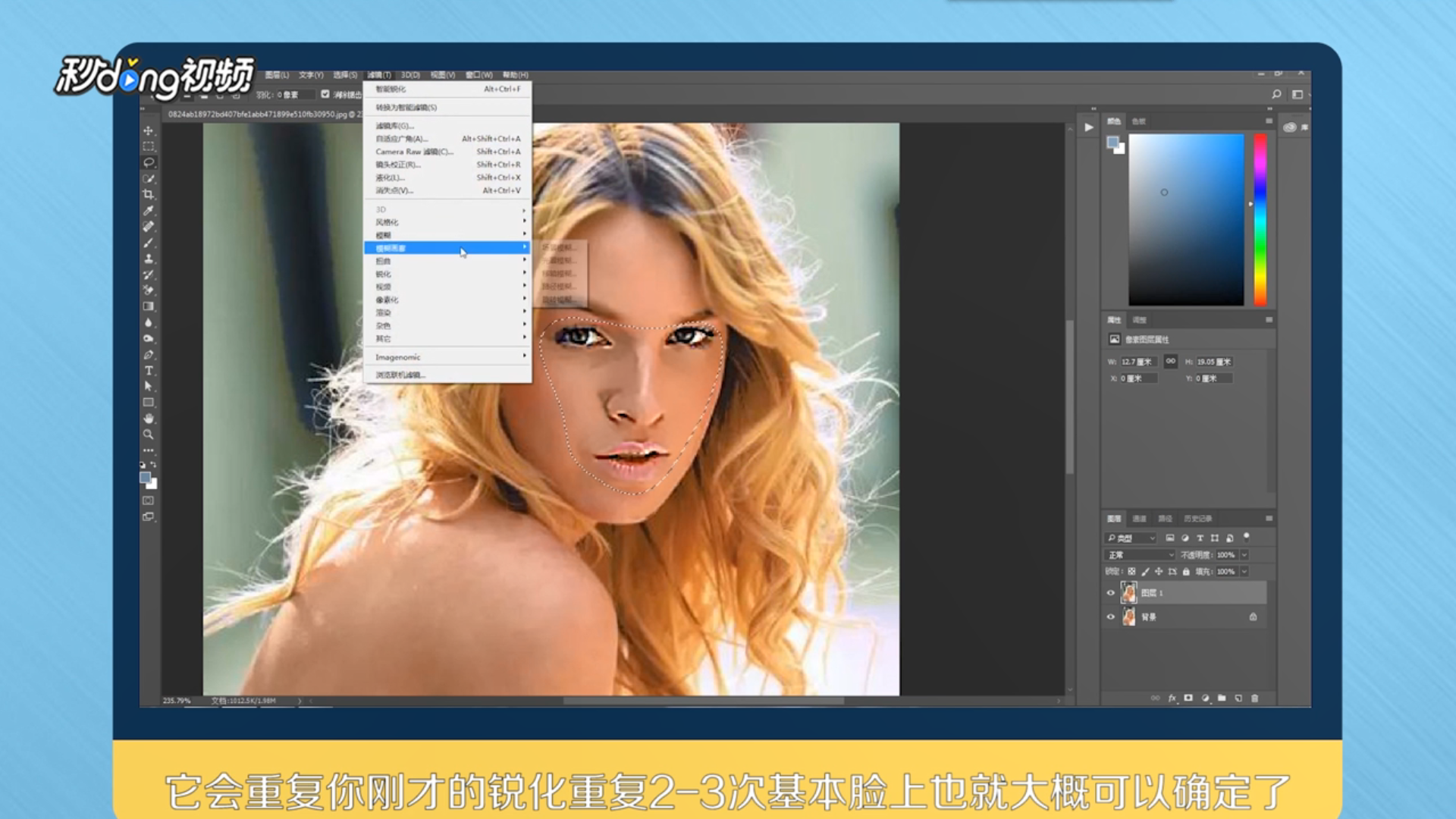The height and width of the screenshot is (819, 1456).
Task: Click the width field showing 12.7 厘米
Action: [x=1140, y=362]
